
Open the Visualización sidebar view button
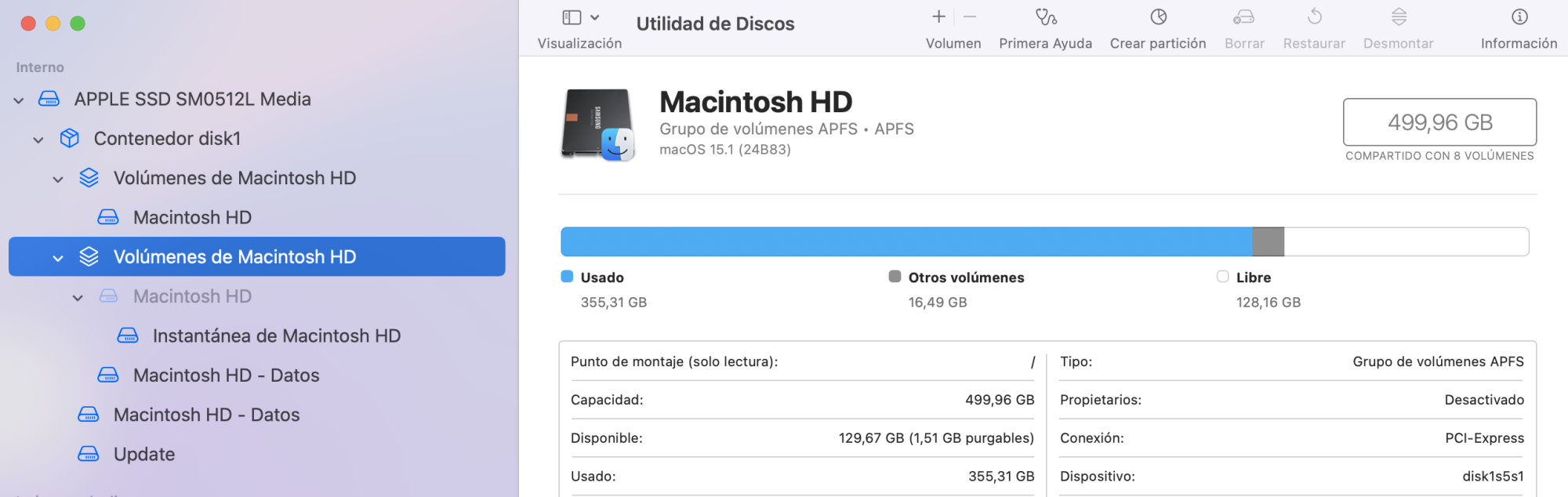click(572, 17)
